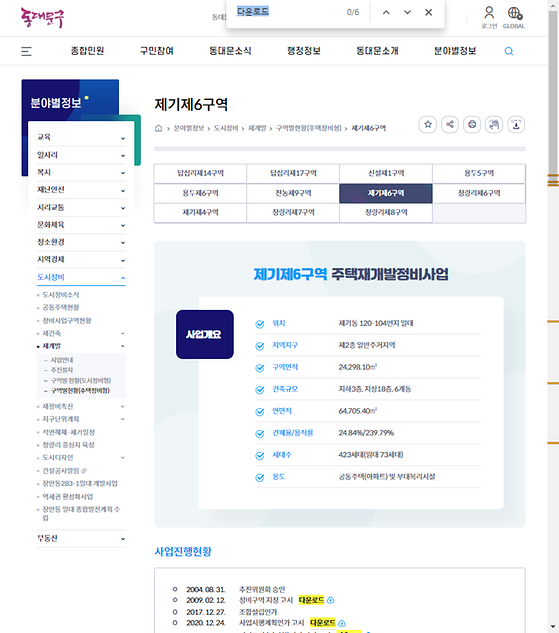Click download icon beside 정비구역 지정 고시

pyautogui.click(x=331, y=600)
